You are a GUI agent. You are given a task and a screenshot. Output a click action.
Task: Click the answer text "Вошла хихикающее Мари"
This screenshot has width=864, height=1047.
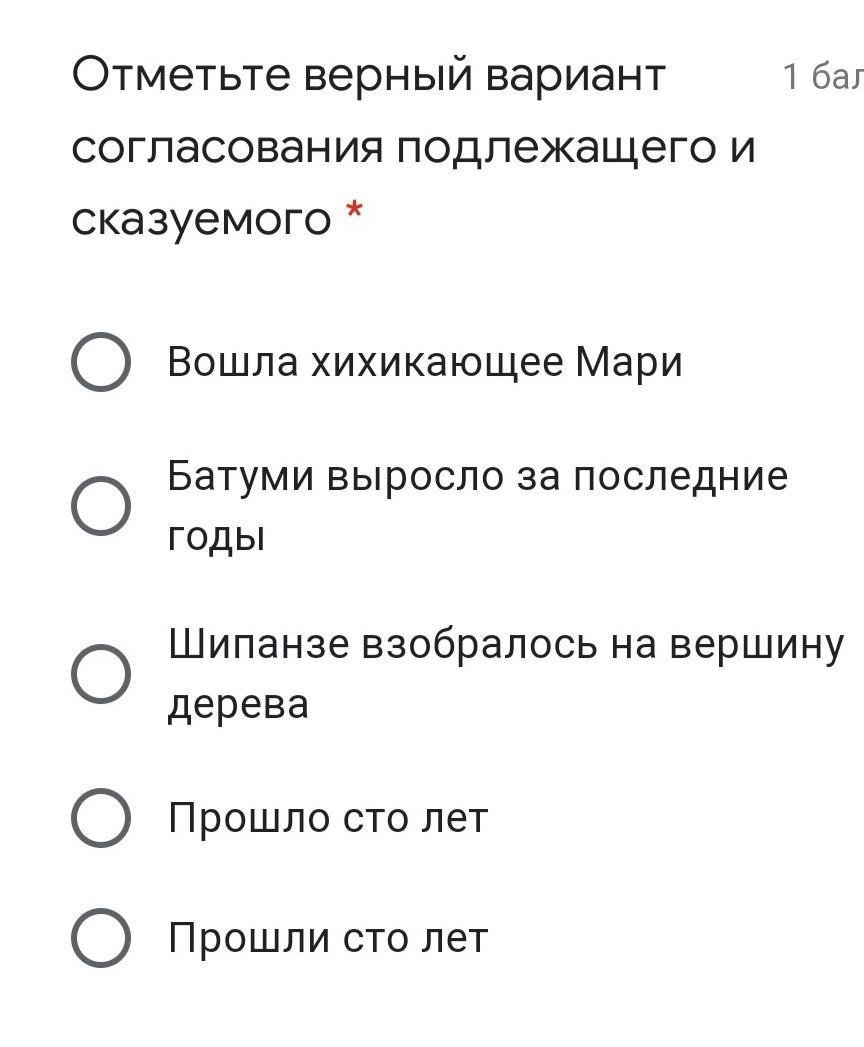424,362
